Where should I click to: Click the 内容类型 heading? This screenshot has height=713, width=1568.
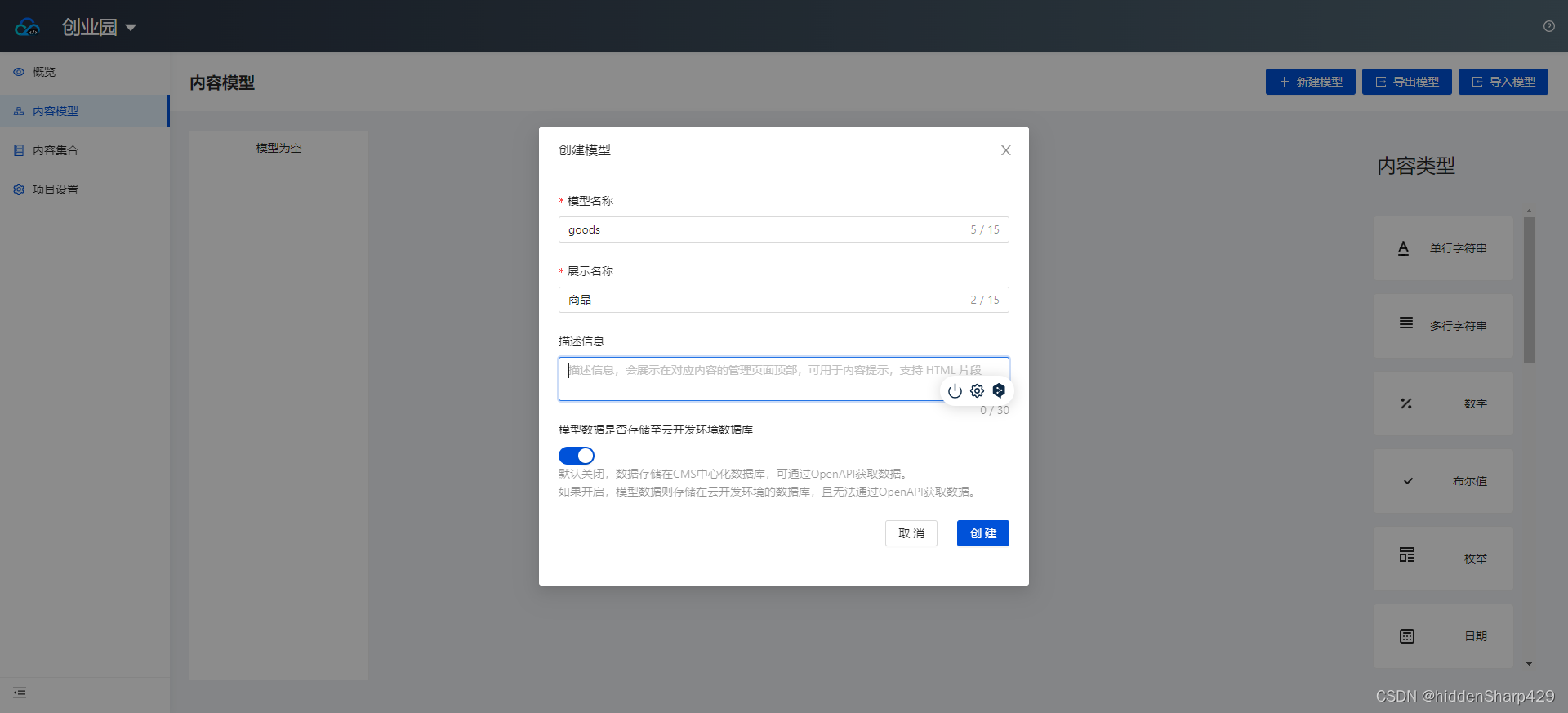coord(1416,166)
